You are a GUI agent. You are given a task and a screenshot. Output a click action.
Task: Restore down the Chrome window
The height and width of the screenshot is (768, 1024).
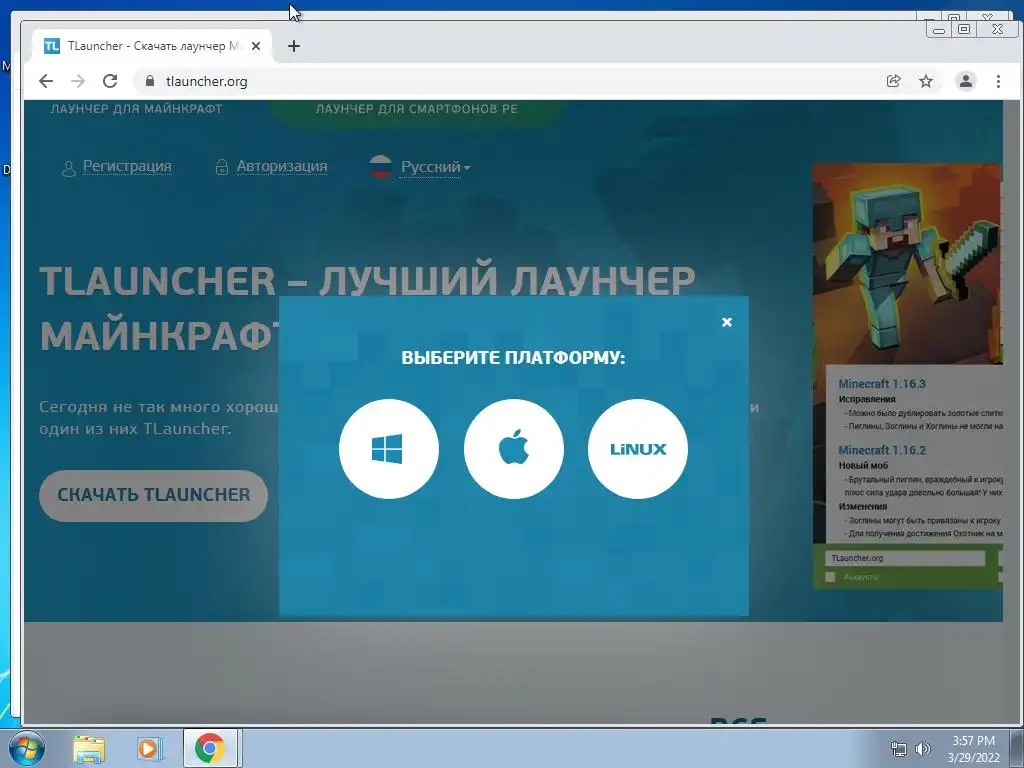point(963,29)
